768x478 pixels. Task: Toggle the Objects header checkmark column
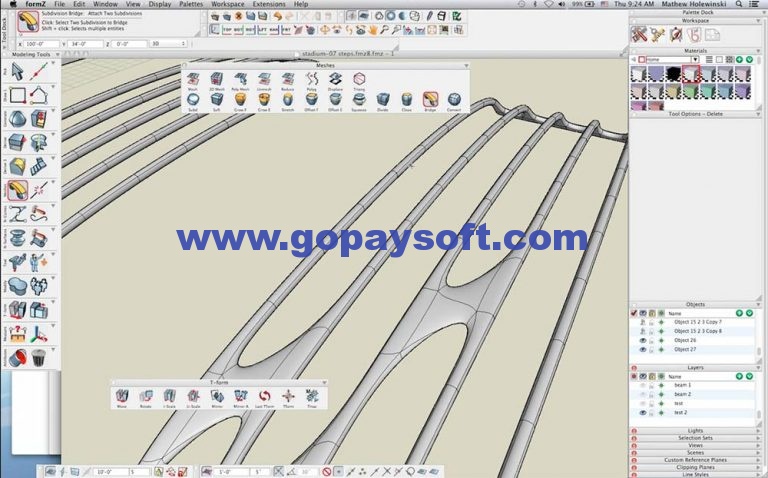[634, 313]
